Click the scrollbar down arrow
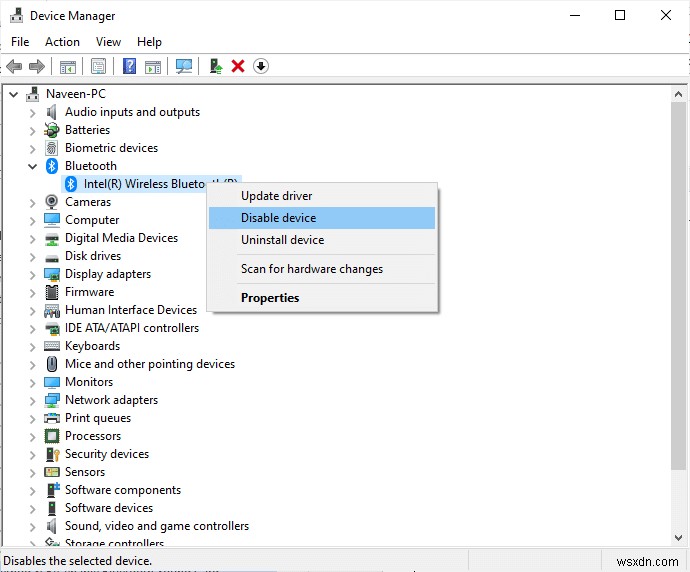This screenshot has height=572, width=690. click(678, 538)
